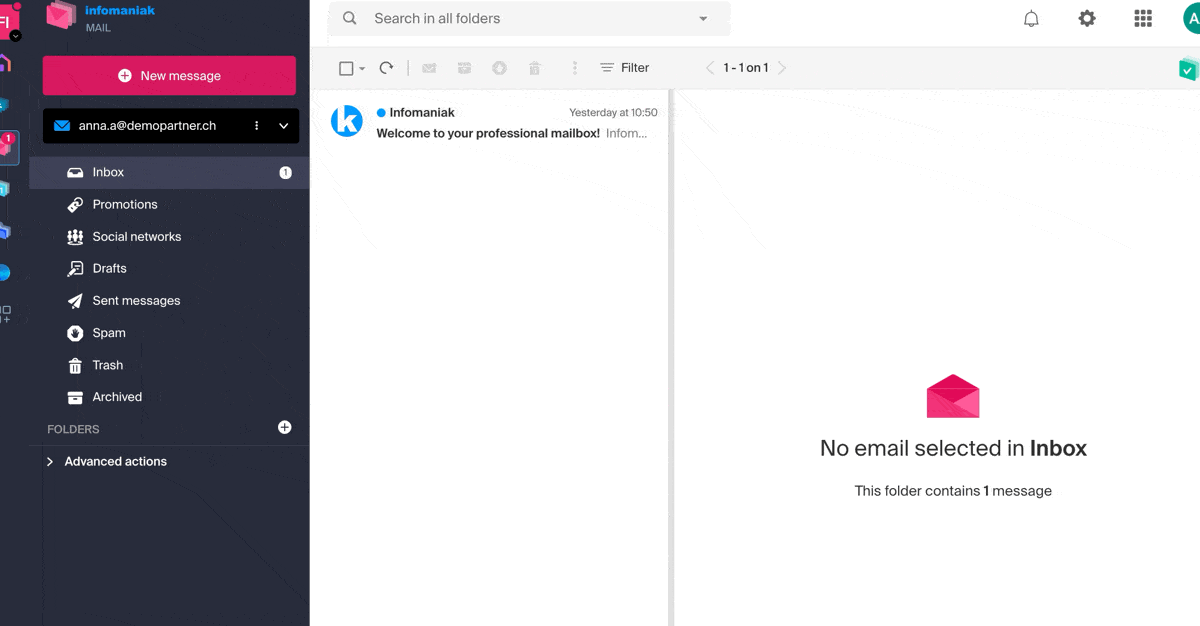Open the green checkmark tasks panel icon
This screenshot has width=1200, height=626.
[x=1189, y=69]
